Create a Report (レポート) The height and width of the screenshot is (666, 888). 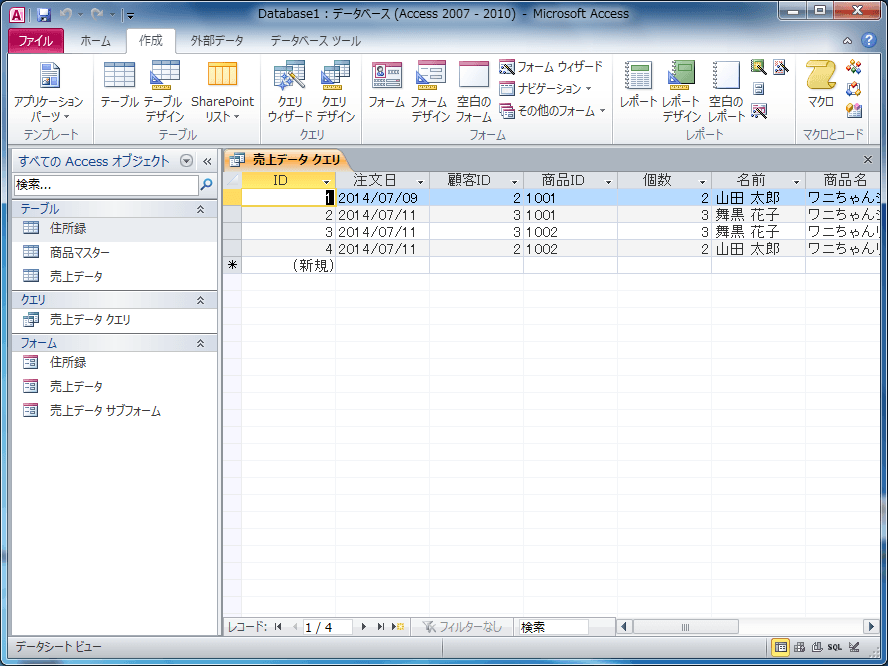tap(638, 85)
